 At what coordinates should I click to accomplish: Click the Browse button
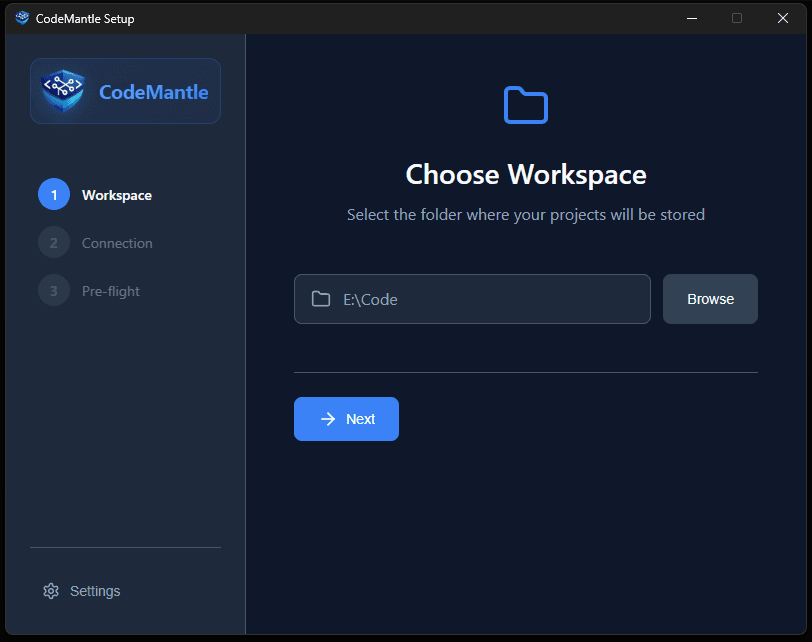coord(710,299)
